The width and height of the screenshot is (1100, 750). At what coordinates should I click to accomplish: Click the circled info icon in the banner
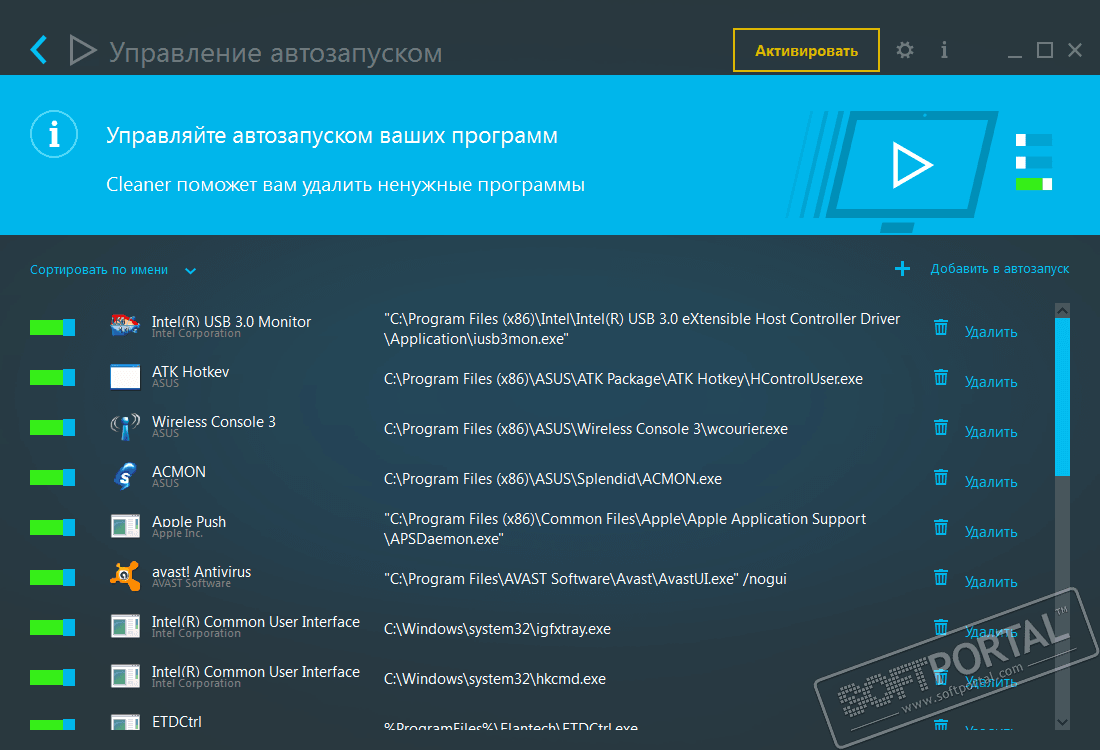54,134
